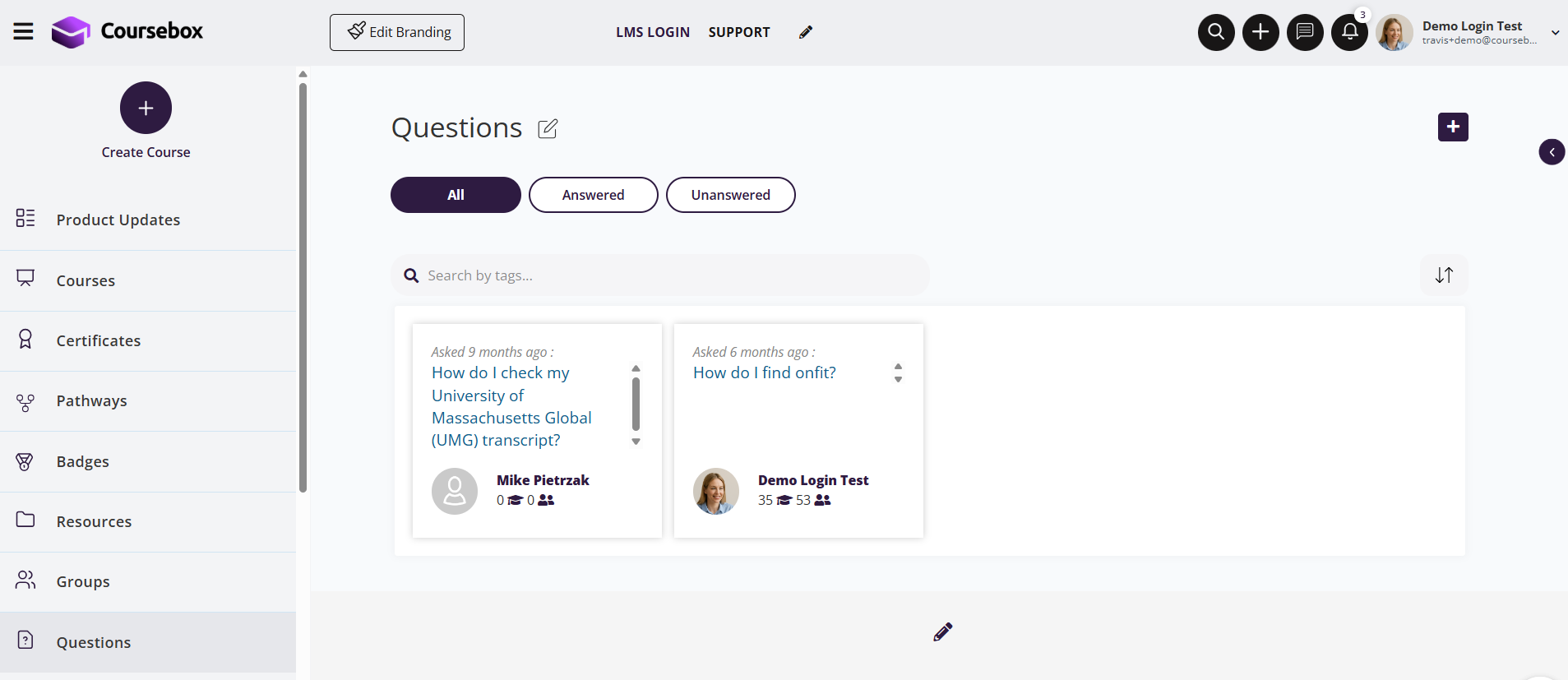Screen dimensions: 1568x680
Task: Expand the Demo Login Test account dropdown
Action: [1555, 33]
